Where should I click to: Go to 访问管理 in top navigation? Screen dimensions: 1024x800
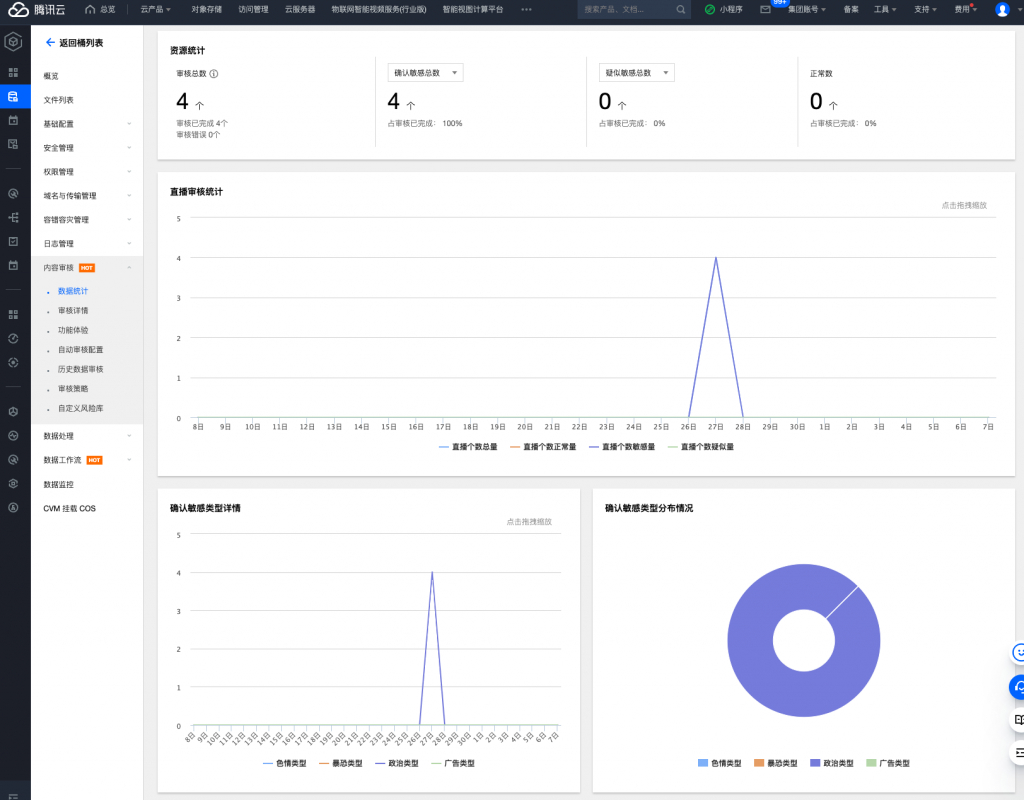click(x=253, y=9)
